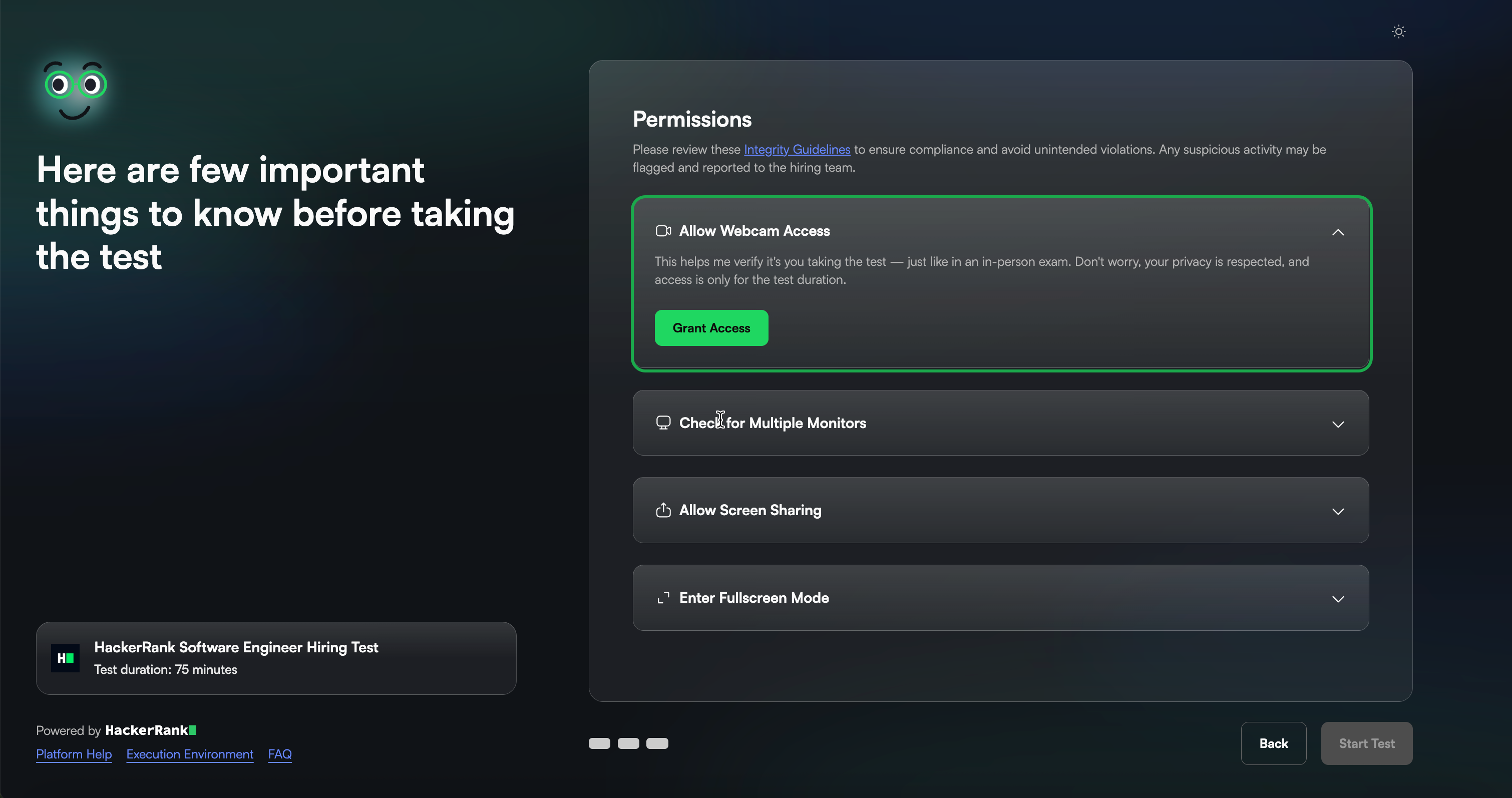Select the third step progress indicator pill

point(657,743)
